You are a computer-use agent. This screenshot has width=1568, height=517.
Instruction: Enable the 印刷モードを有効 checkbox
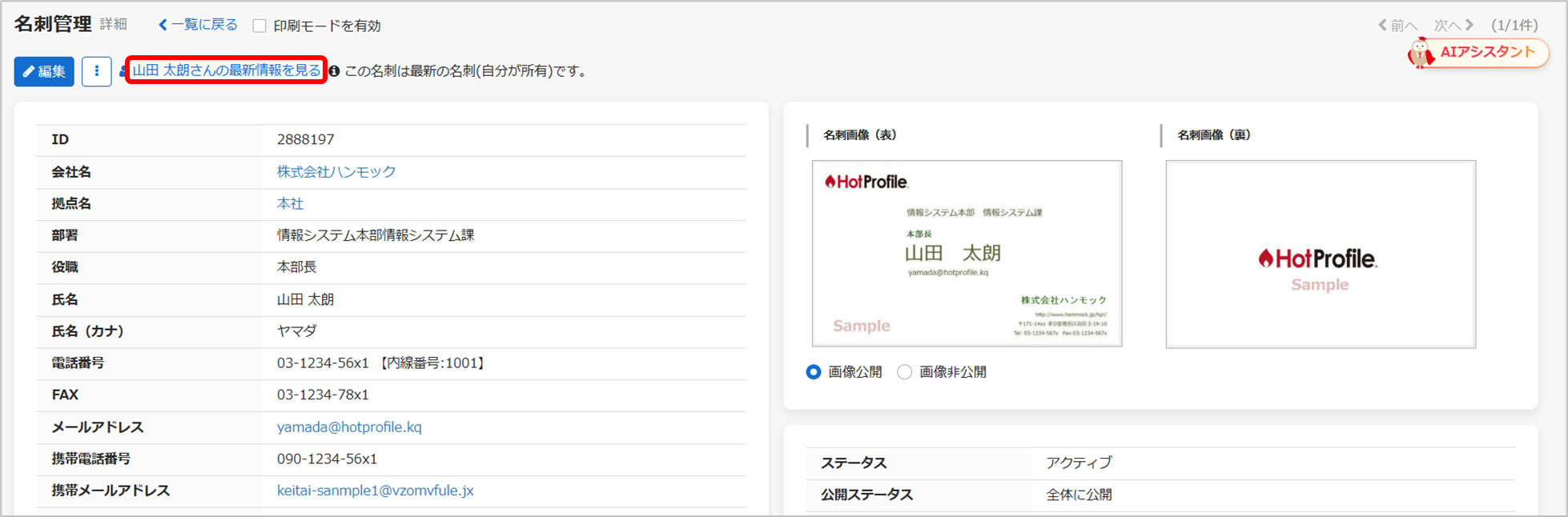[259, 26]
